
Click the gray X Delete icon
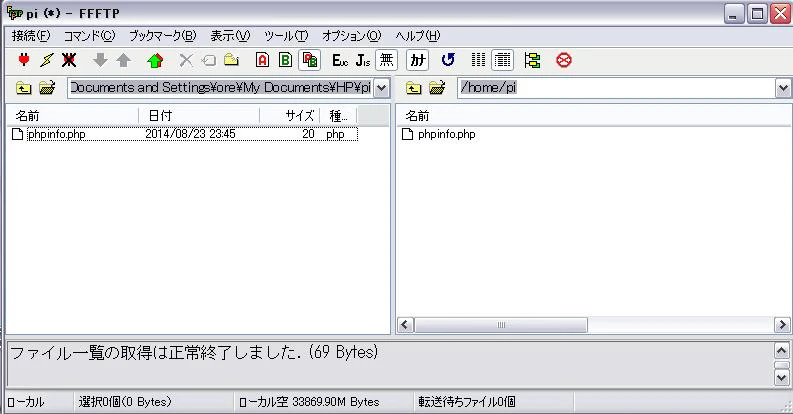click(186, 60)
